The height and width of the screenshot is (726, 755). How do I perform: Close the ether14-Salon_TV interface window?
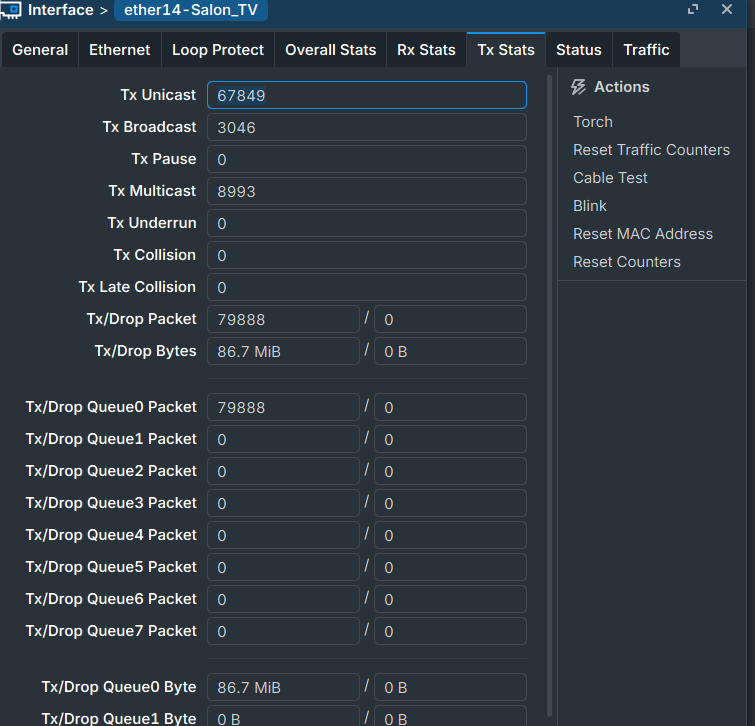click(727, 9)
